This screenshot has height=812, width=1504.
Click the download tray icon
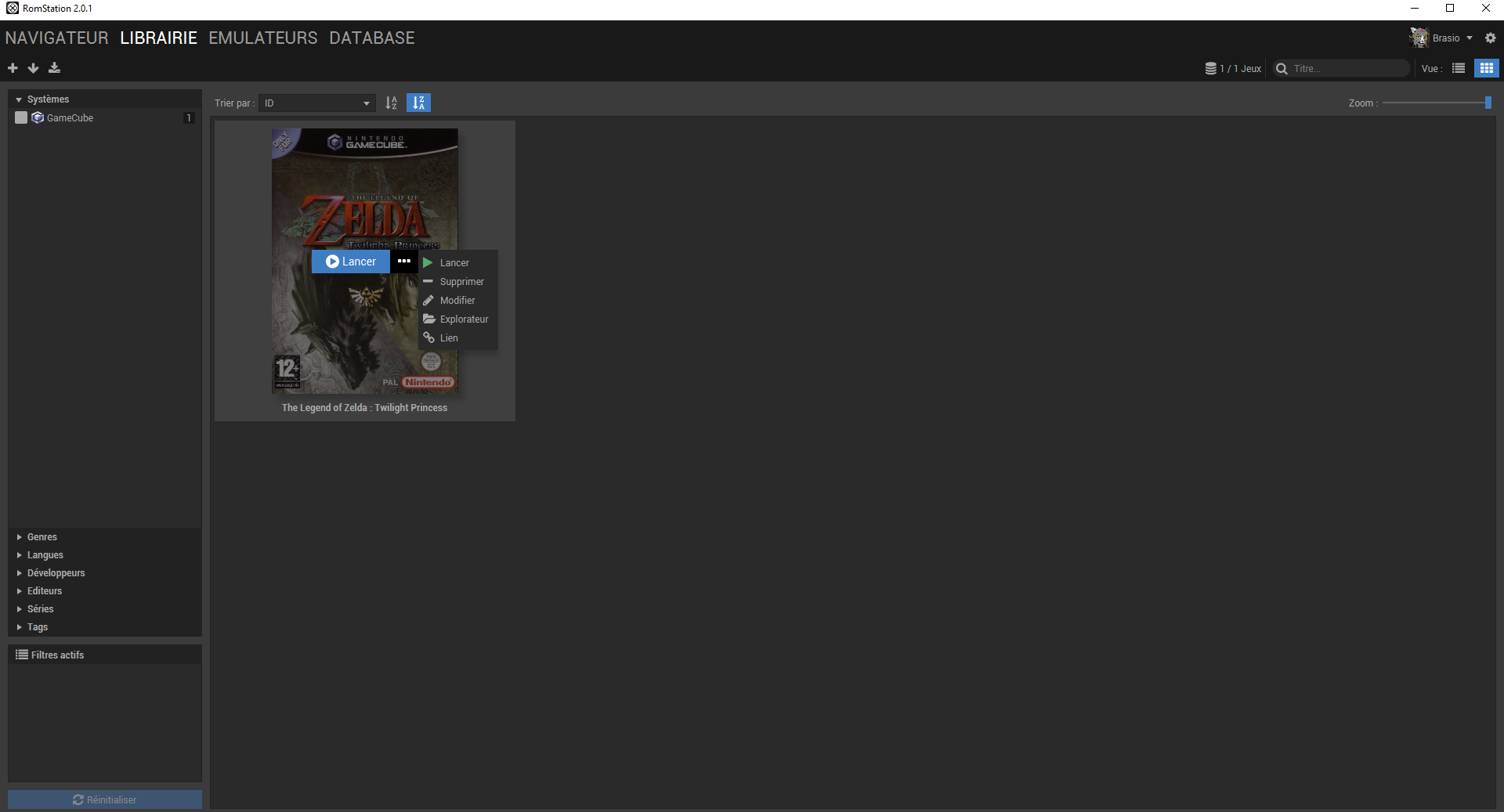[54, 68]
